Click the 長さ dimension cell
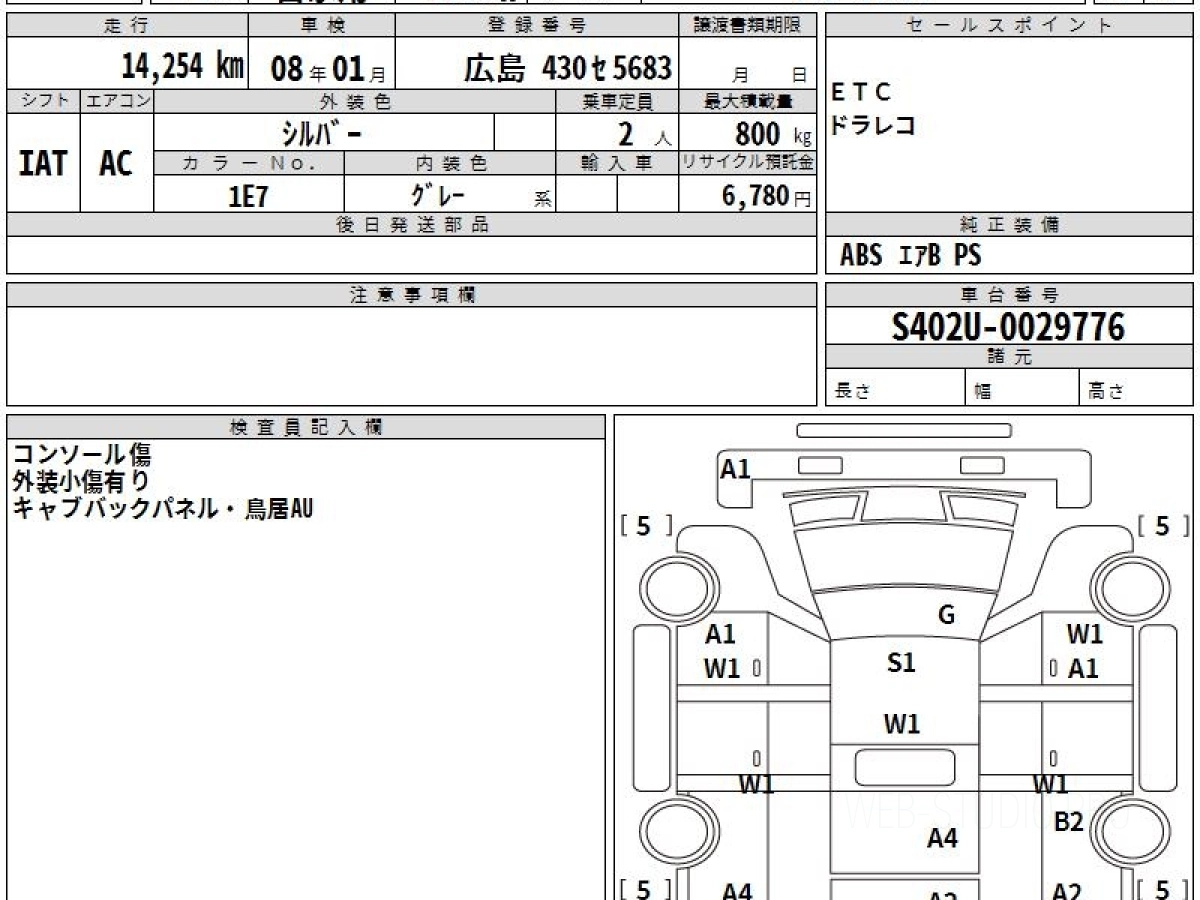 (x=896, y=388)
